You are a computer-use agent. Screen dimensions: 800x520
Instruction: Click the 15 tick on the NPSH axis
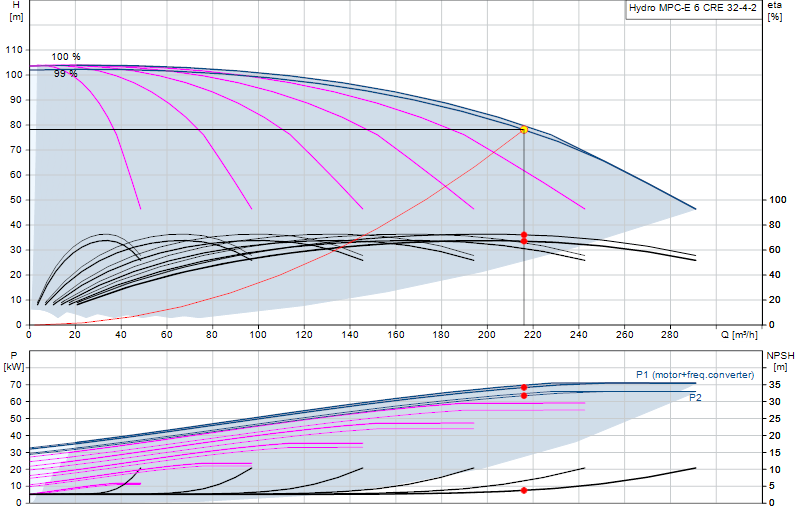tap(775, 453)
